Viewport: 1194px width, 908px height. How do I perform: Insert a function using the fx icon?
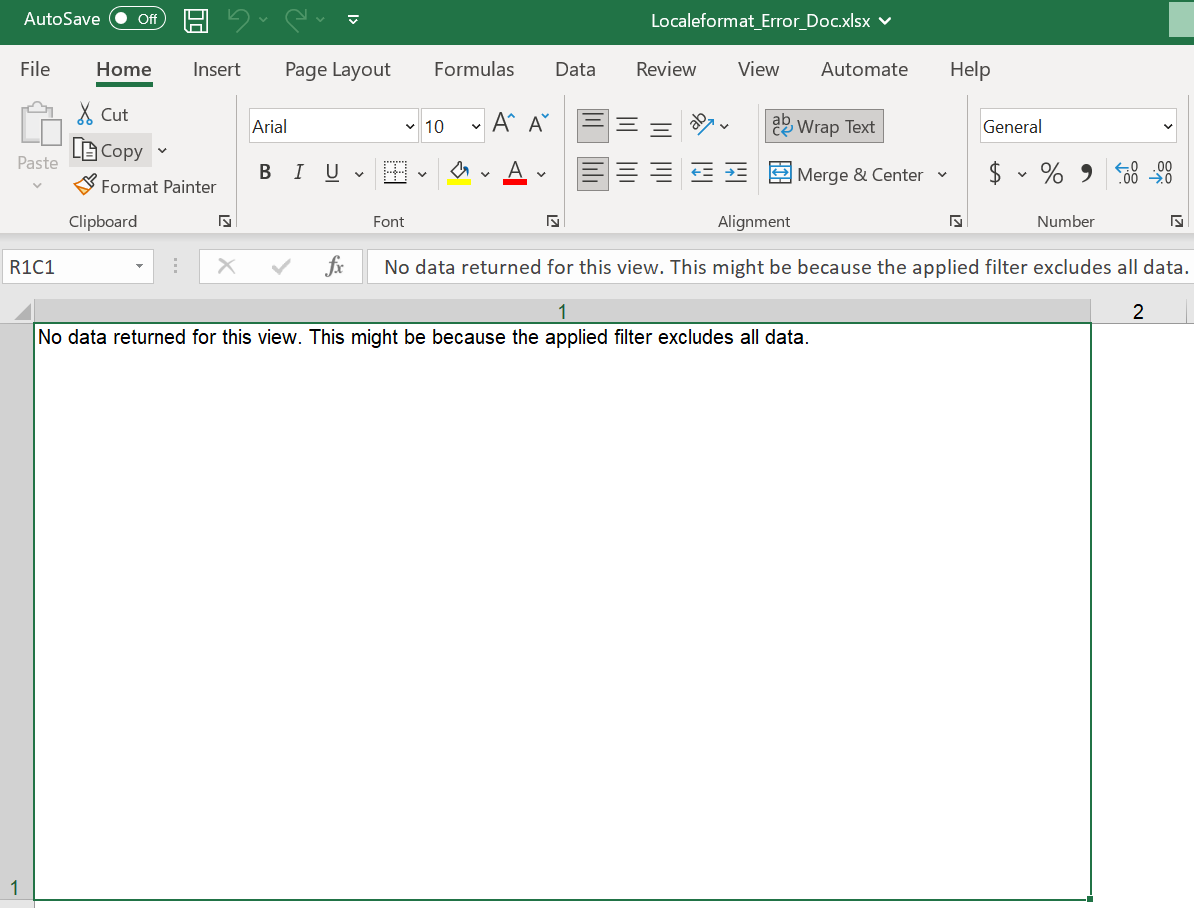[333, 266]
